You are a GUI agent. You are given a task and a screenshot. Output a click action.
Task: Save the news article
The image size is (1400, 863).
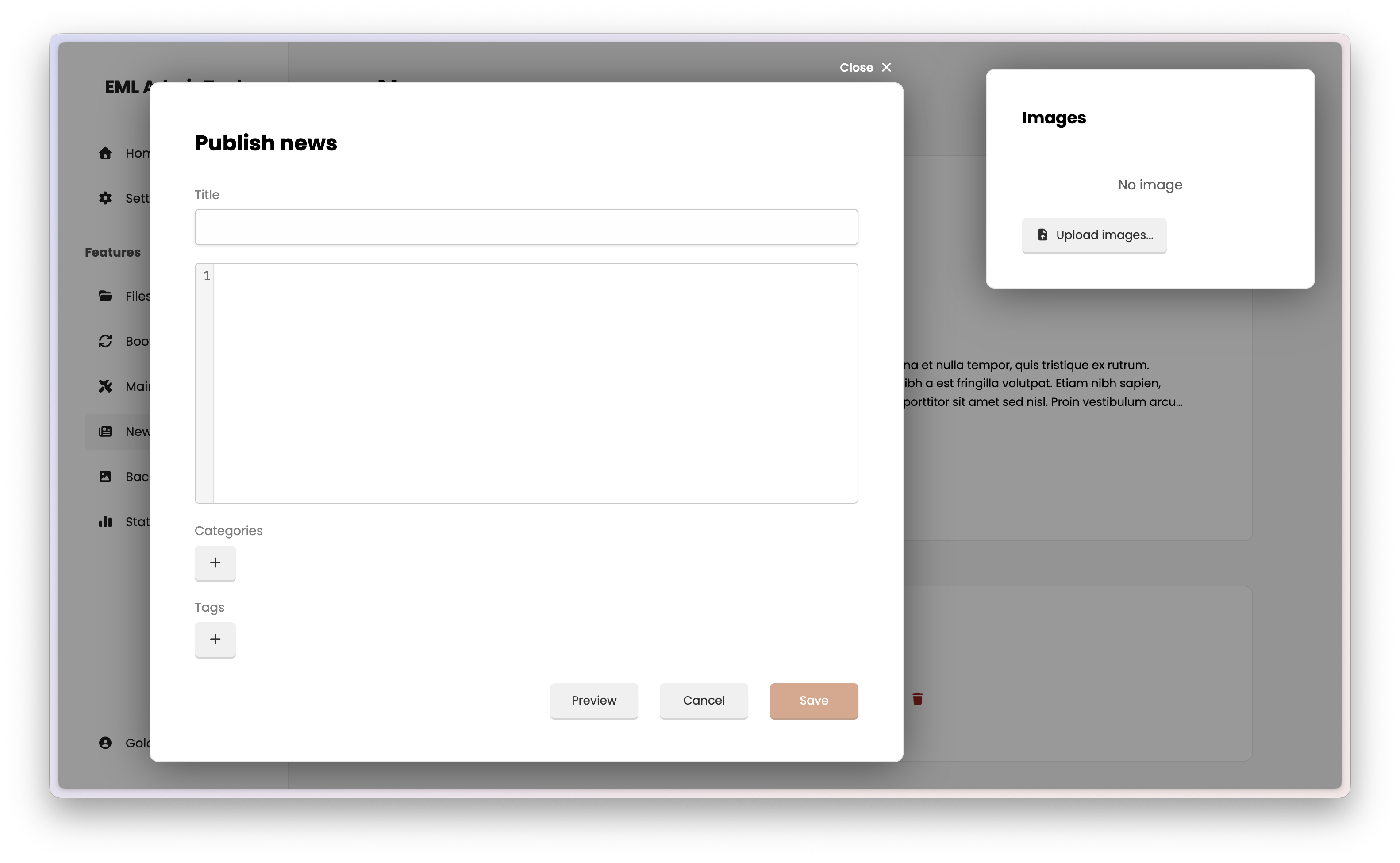click(814, 701)
